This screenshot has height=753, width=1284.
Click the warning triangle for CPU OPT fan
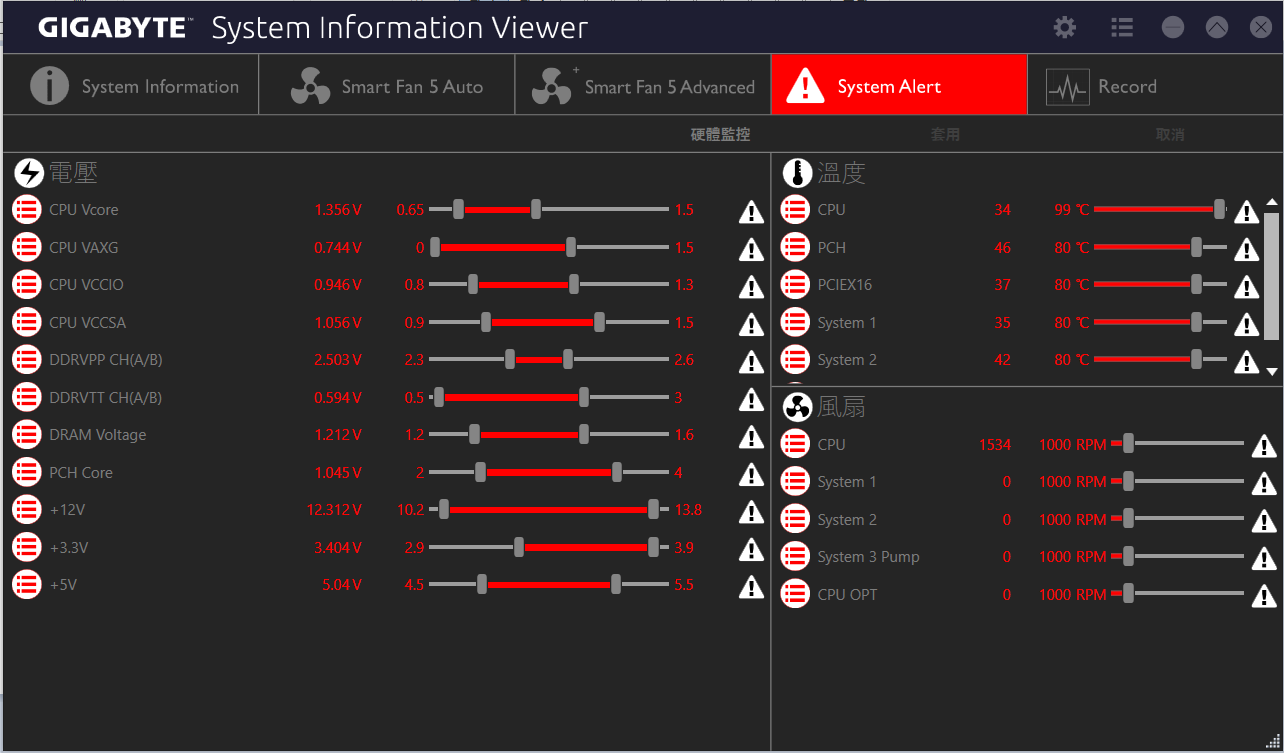(1264, 596)
